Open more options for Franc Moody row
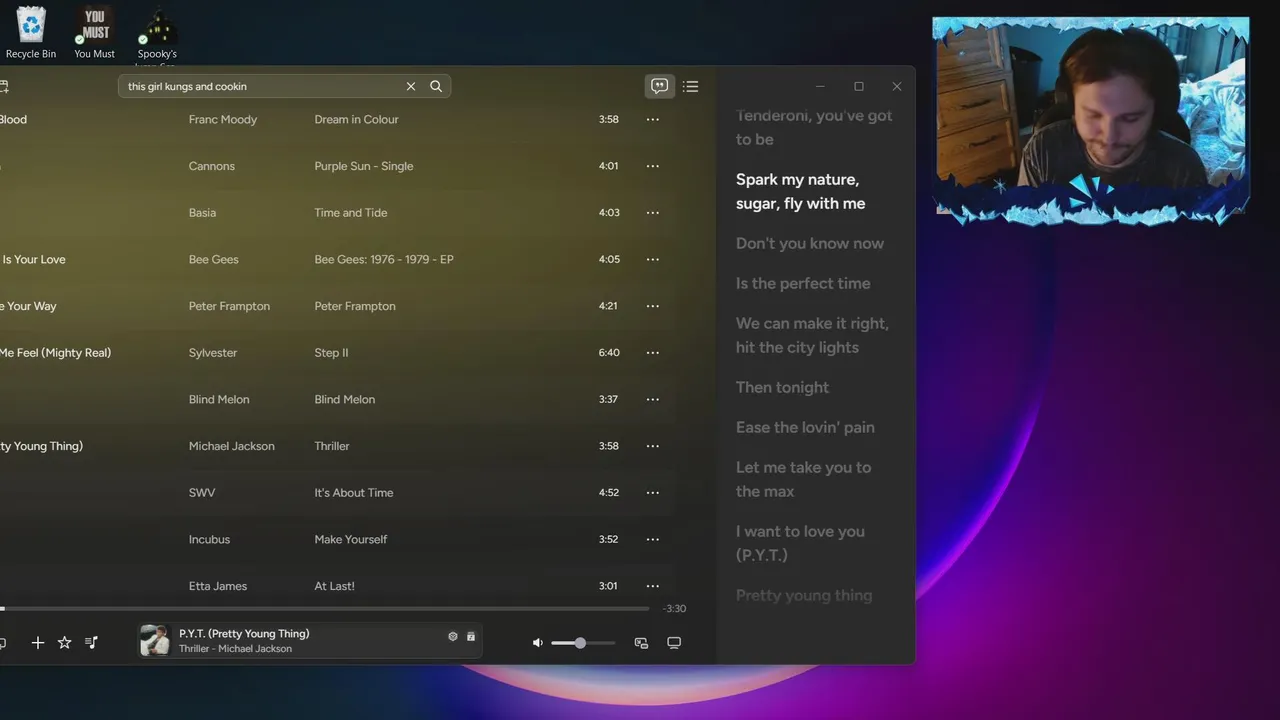Screen dimensions: 1280x720 [653, 119]
